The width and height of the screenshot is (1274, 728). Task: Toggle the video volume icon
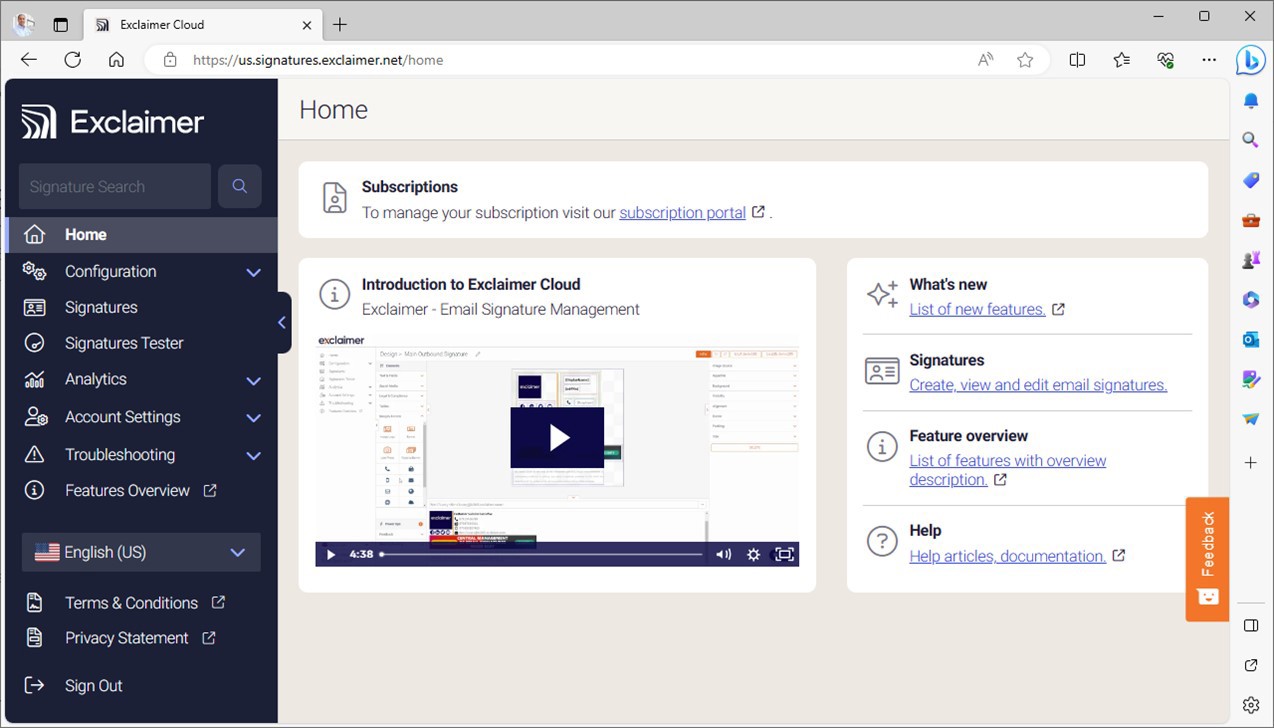(723, 554)
